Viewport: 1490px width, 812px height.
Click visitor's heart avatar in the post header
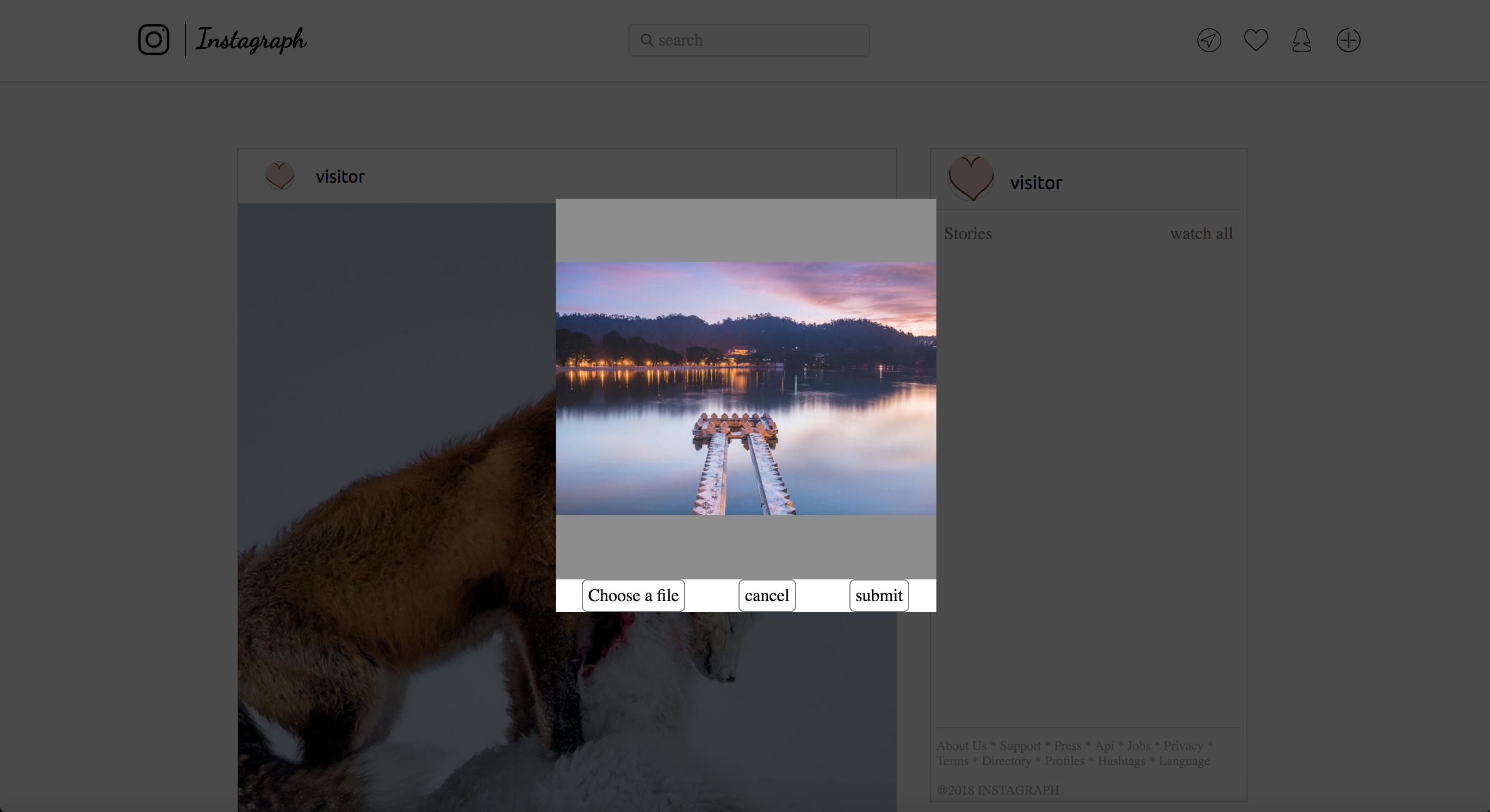[x=280, y=176]
